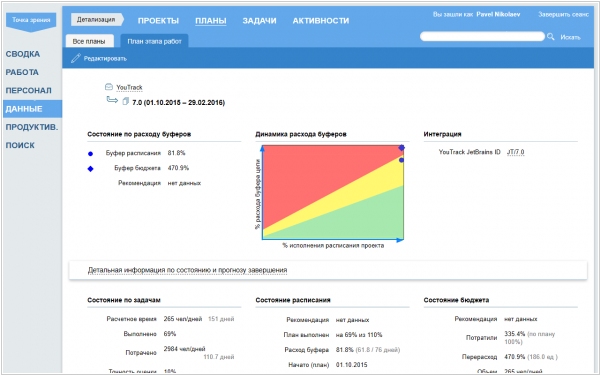Go to ПЛАНЫ menu
600x375 pixels.
pyautogui.click(x=210, y=21)
